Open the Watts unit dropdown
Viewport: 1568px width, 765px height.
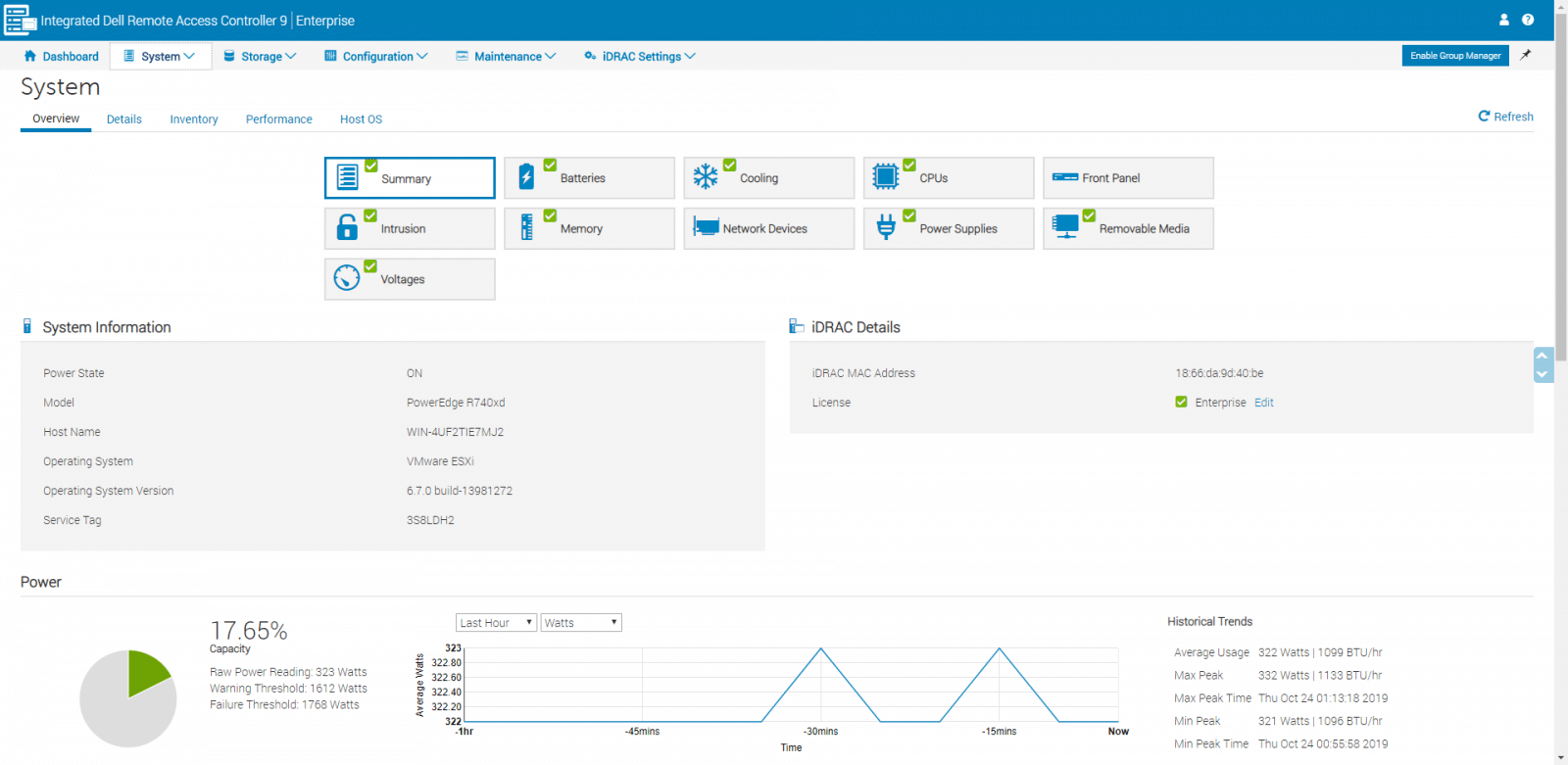[581, 622]
